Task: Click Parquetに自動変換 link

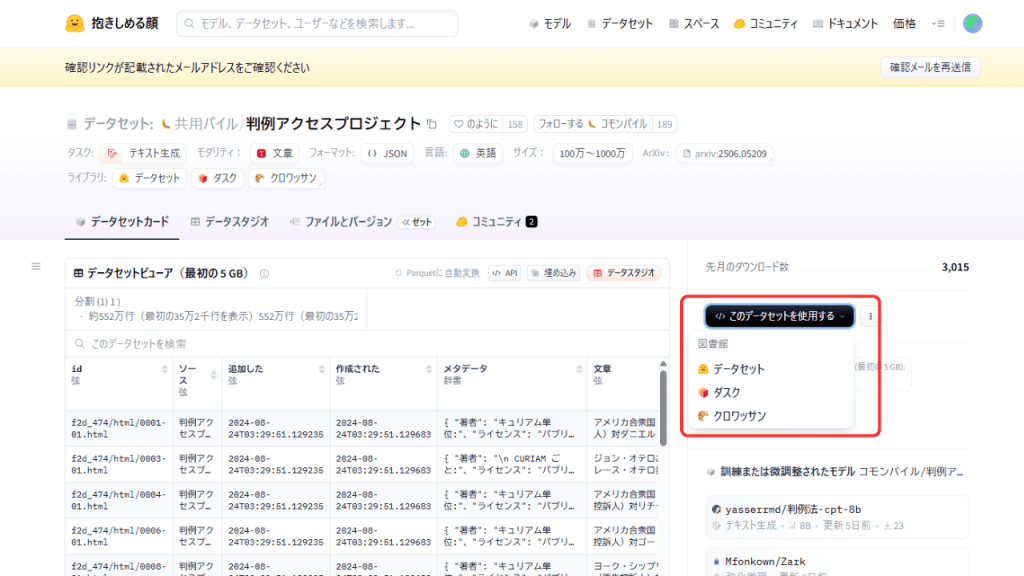Action: (437, 273)
